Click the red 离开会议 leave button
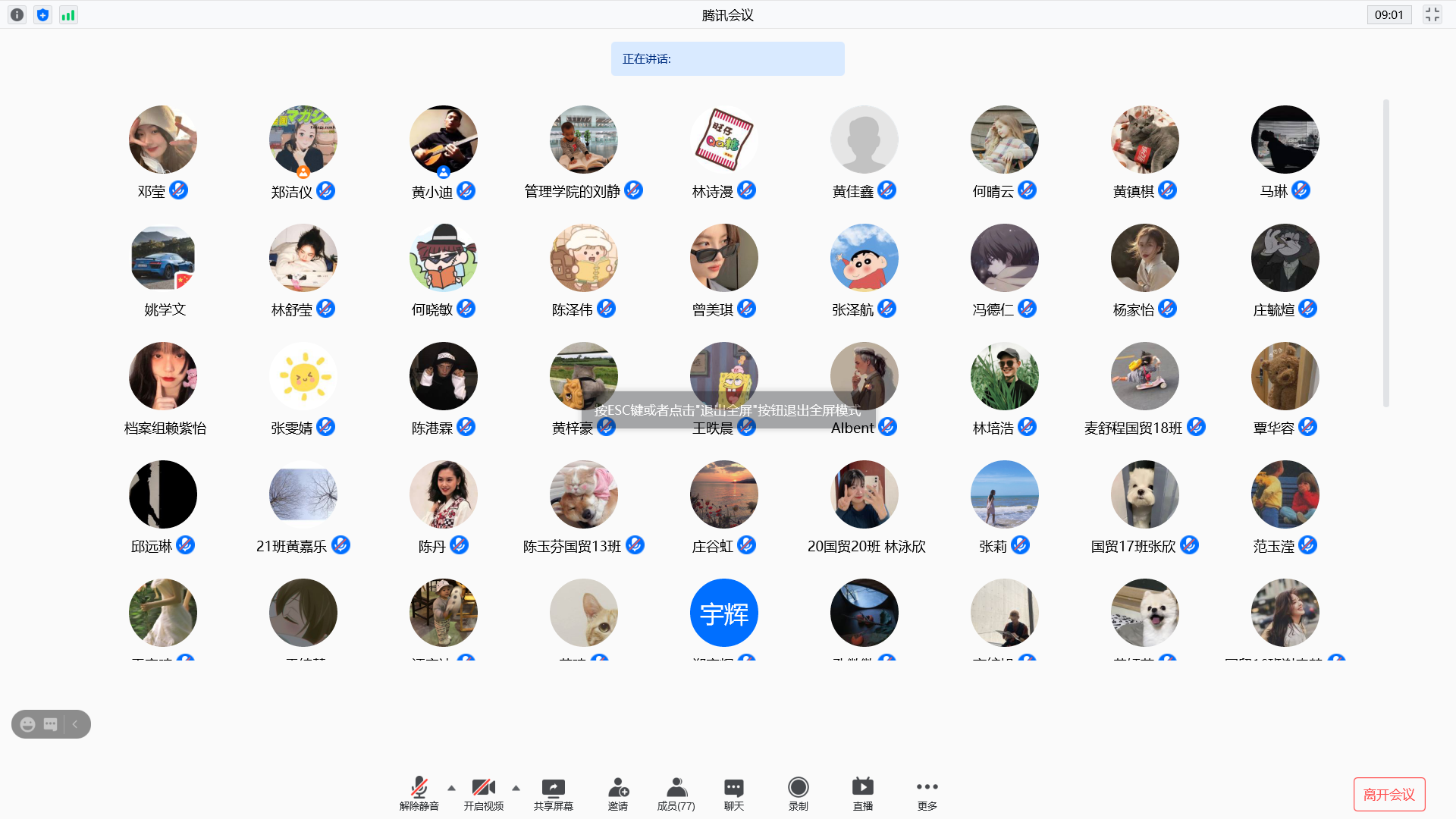The image size is (1456, 819). [1389, 794]
